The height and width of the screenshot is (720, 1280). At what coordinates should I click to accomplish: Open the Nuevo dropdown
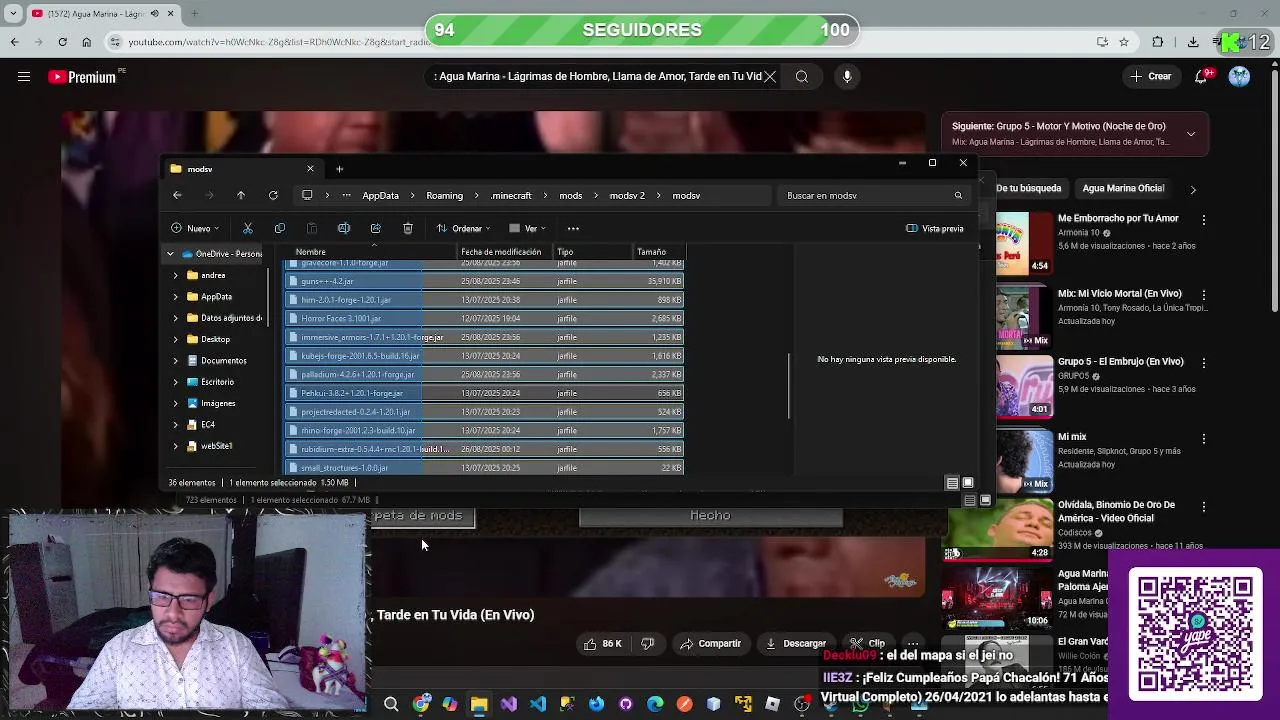tap(195, 228)
